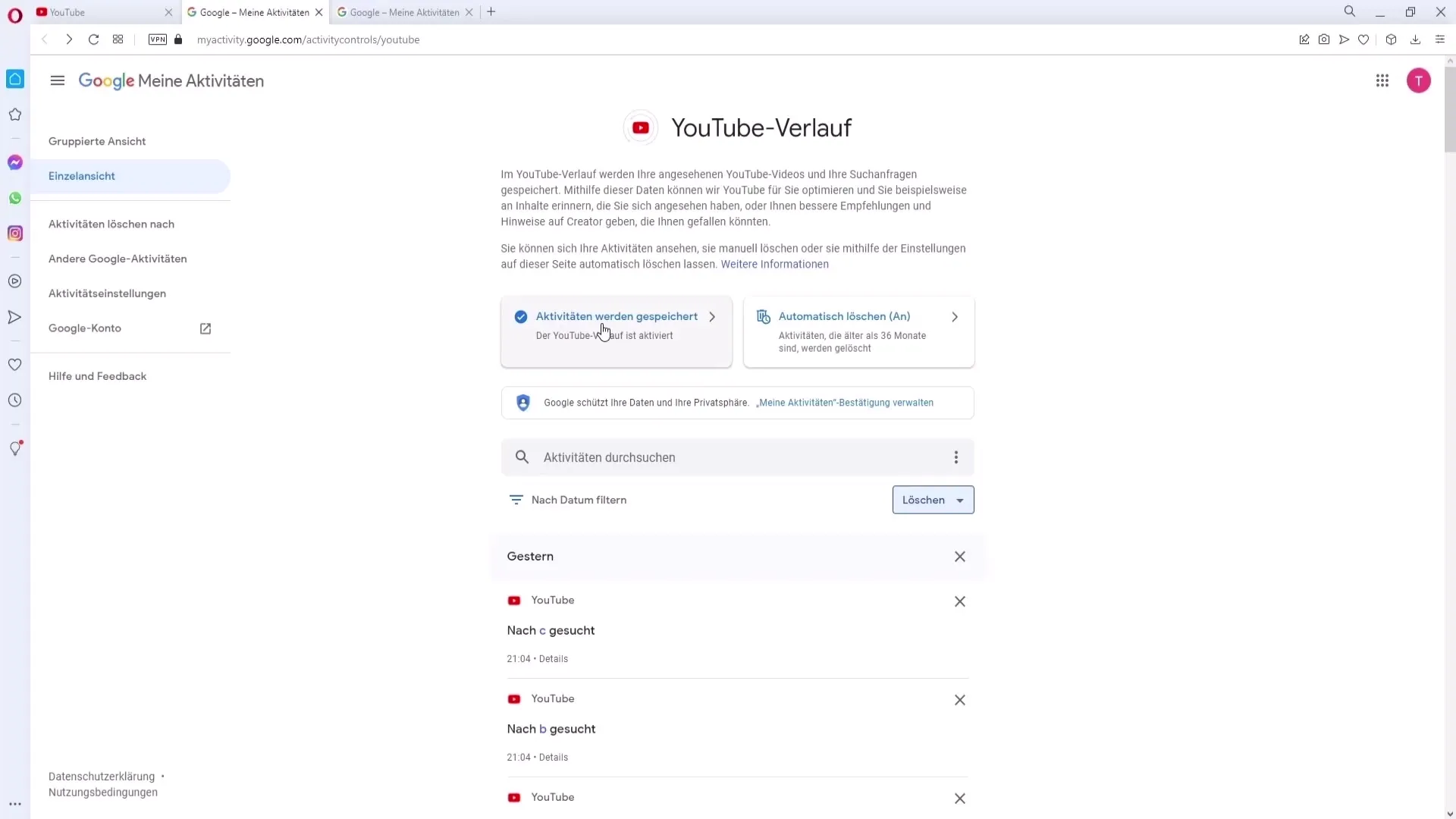Reload the current page
The image size is (1456, 819).
coord(93,39)
